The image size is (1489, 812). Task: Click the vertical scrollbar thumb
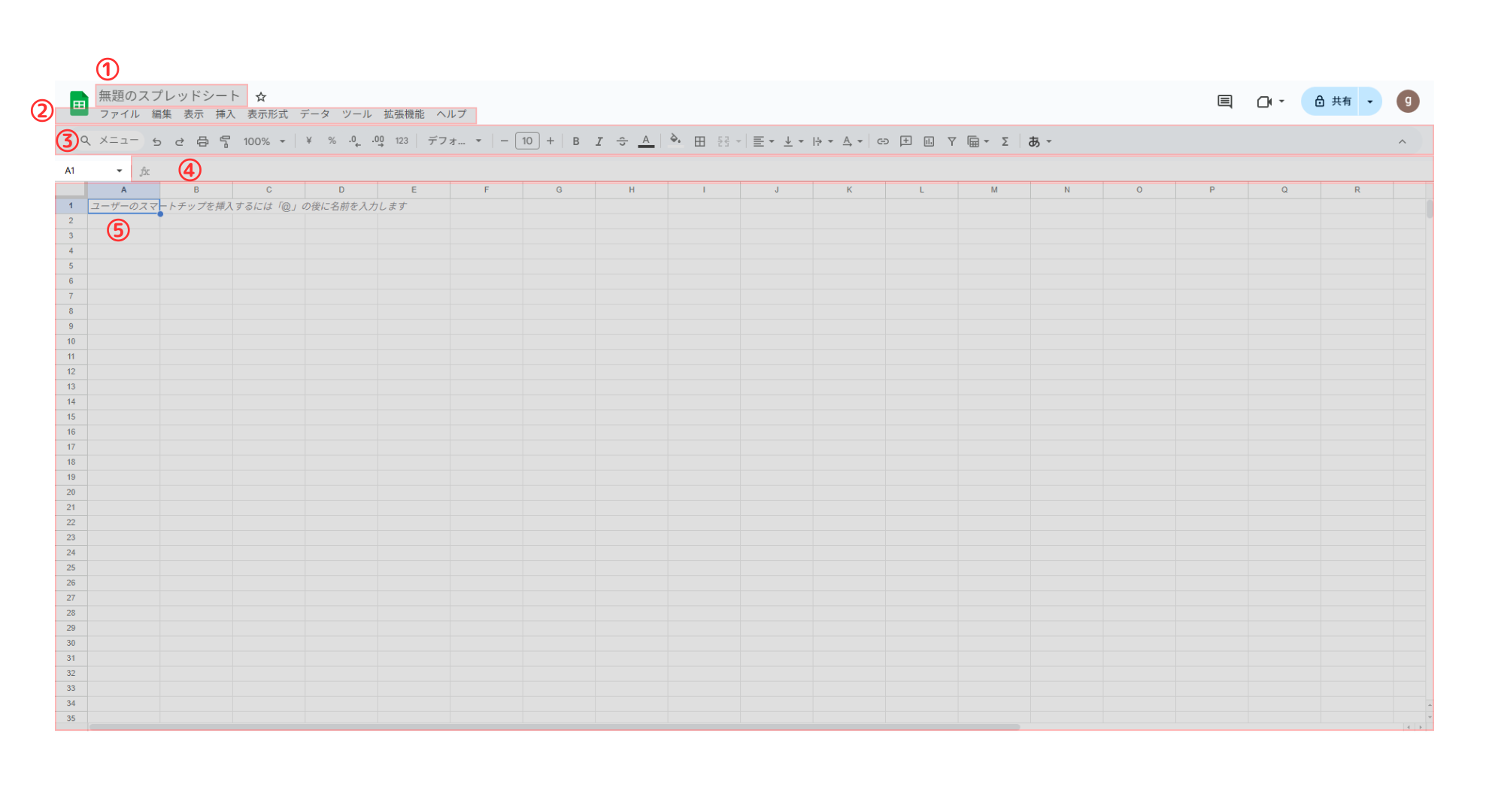[1430, 209]
